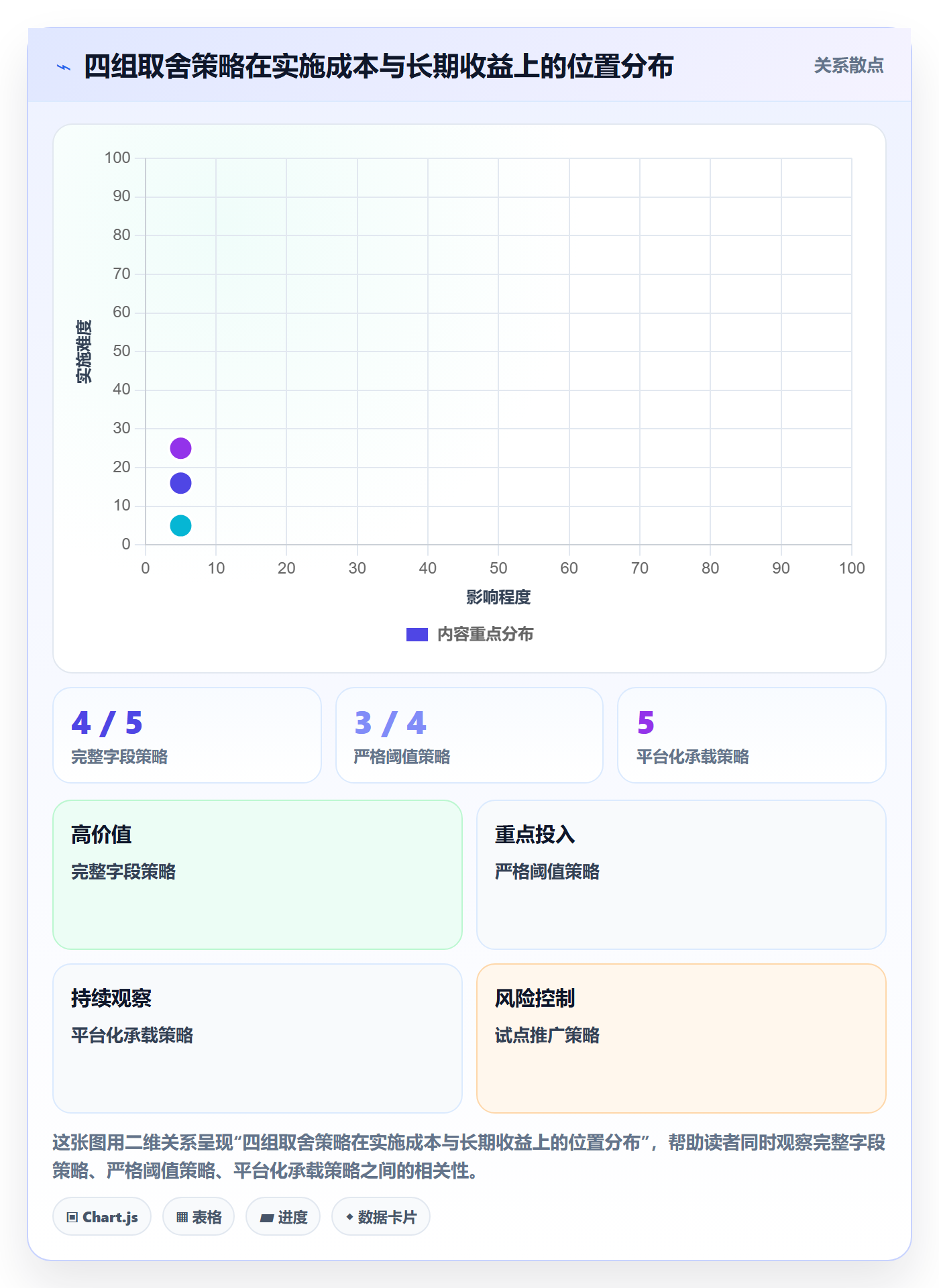Click 严格阈值策略 inside the 重点投入 card

click(547, 871)
